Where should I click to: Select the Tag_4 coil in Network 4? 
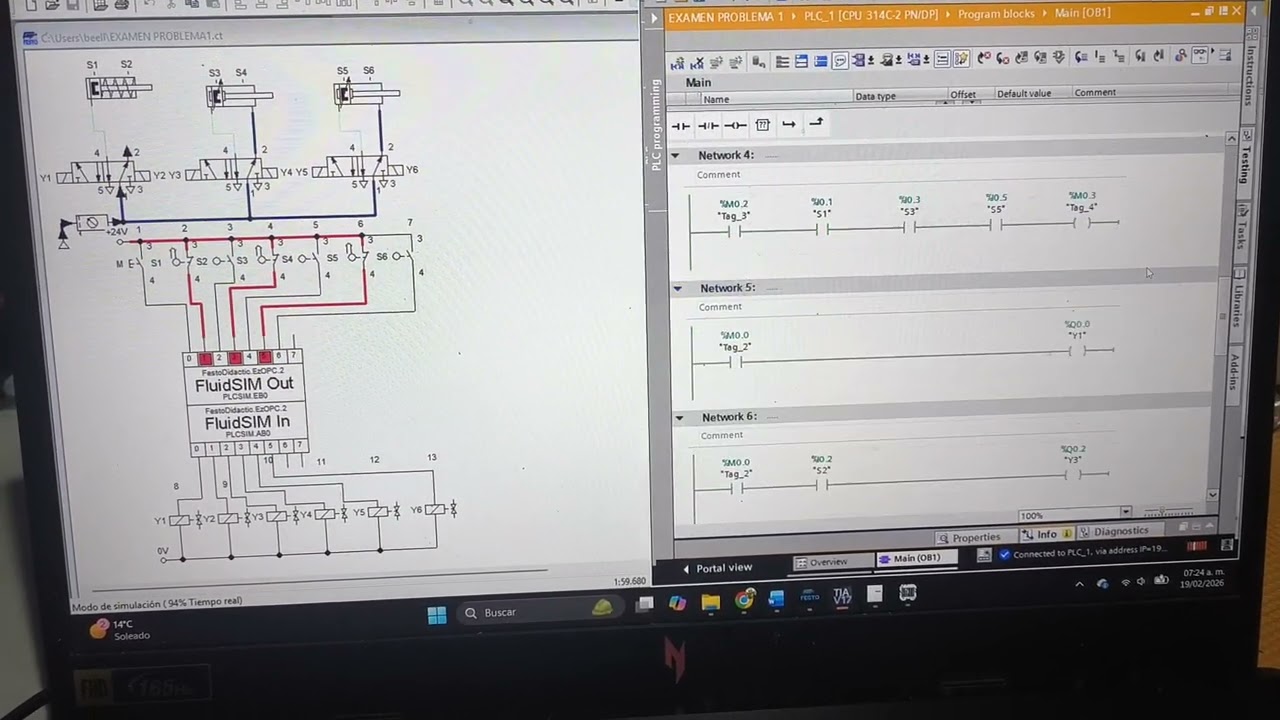pos(1082,222)
